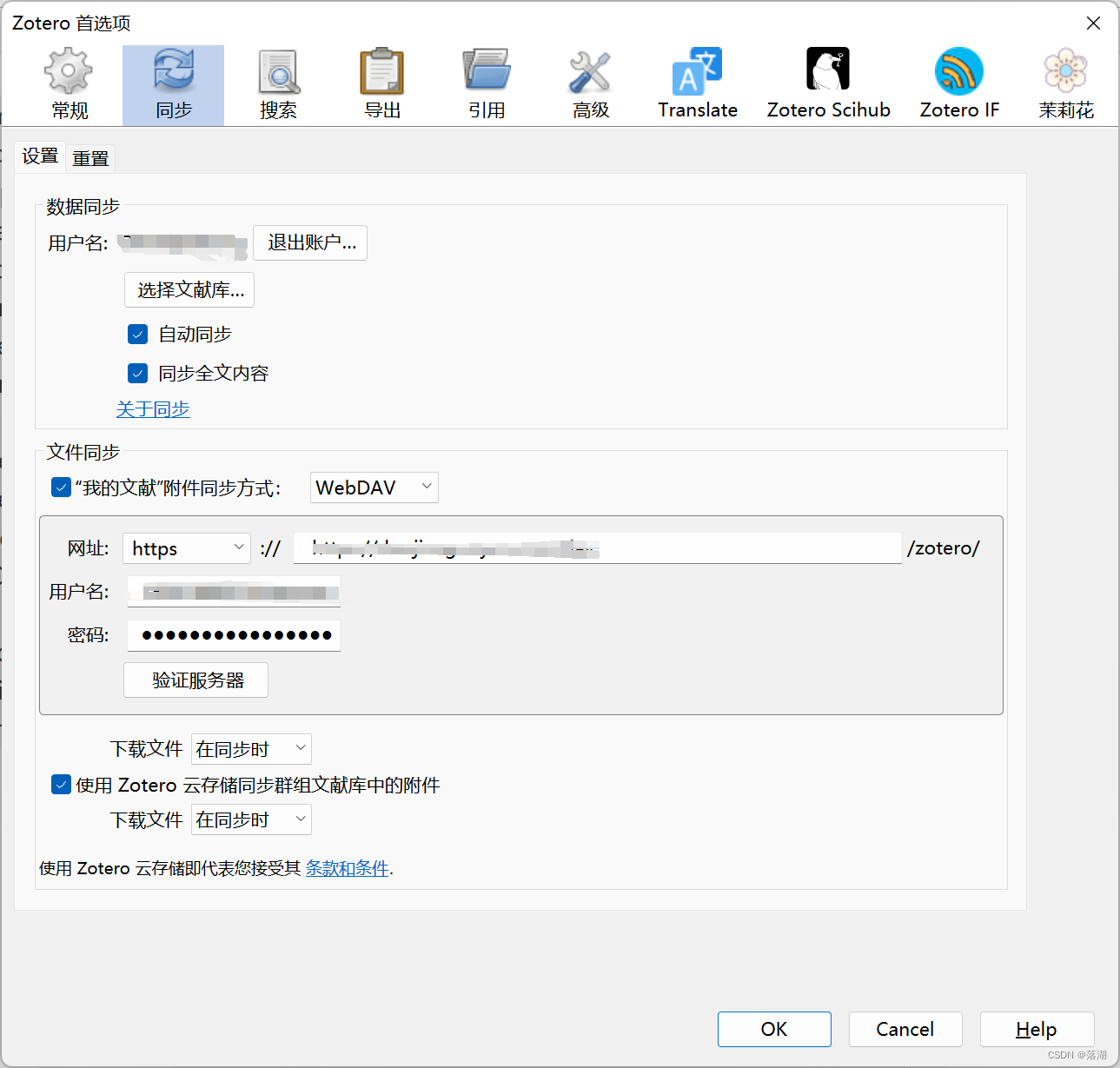Screen dimensions: 1120x1068
Task: Open the 搜索 search preferences pane
Action: [278, 85]
